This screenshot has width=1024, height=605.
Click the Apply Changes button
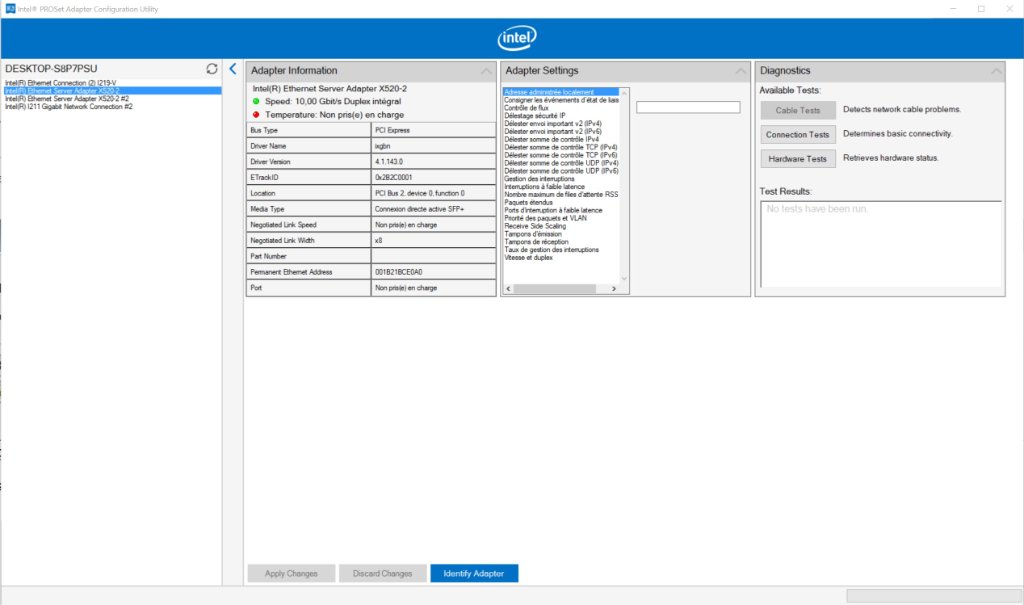pos(290,573)
